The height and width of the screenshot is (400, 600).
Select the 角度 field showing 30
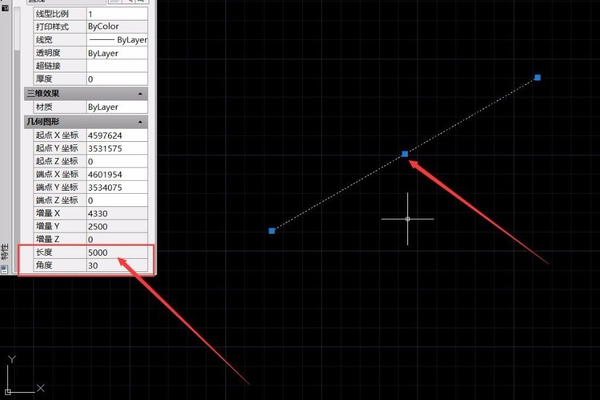118,266
